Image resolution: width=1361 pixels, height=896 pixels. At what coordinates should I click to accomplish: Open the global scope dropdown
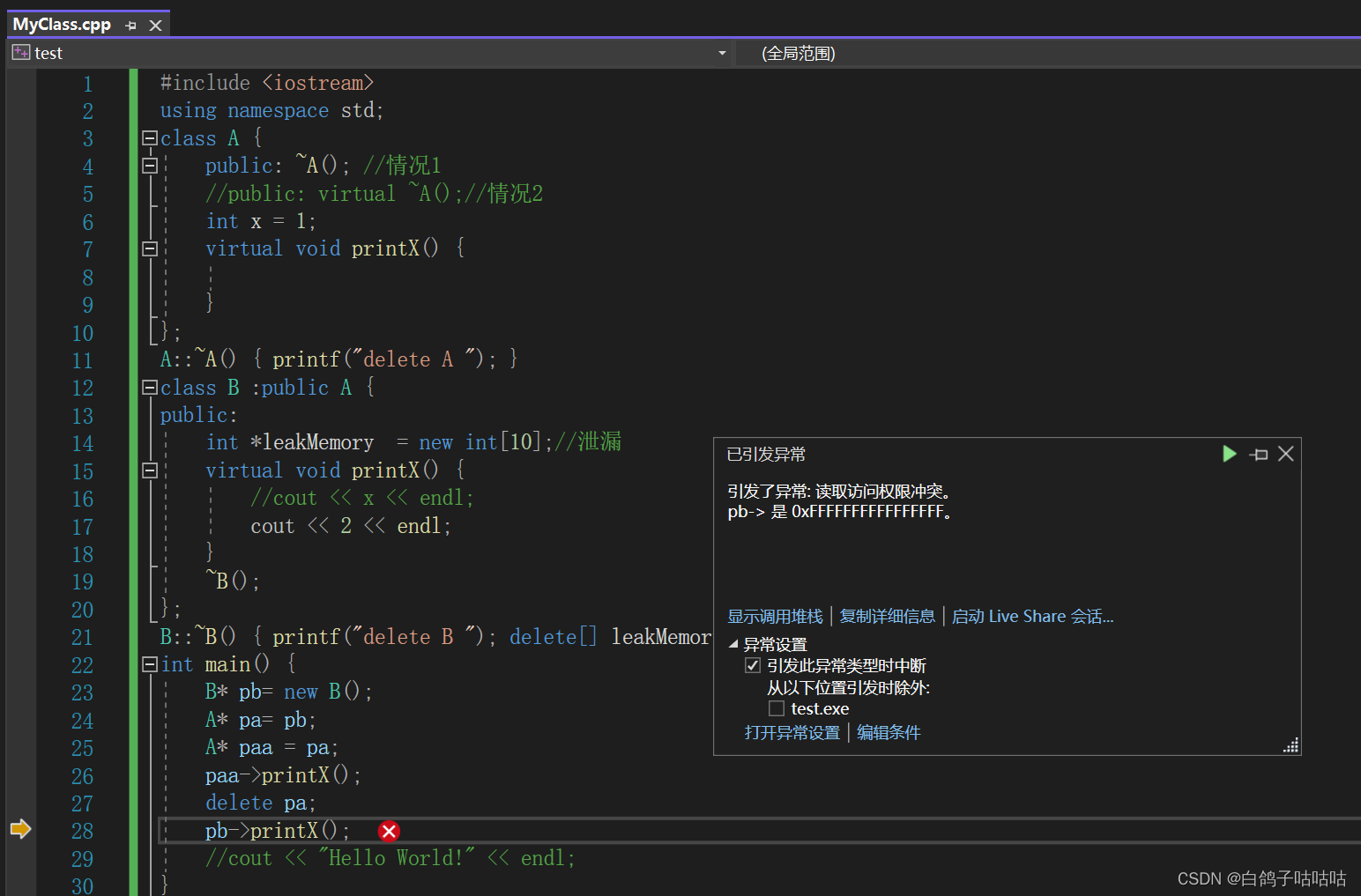1047,53
